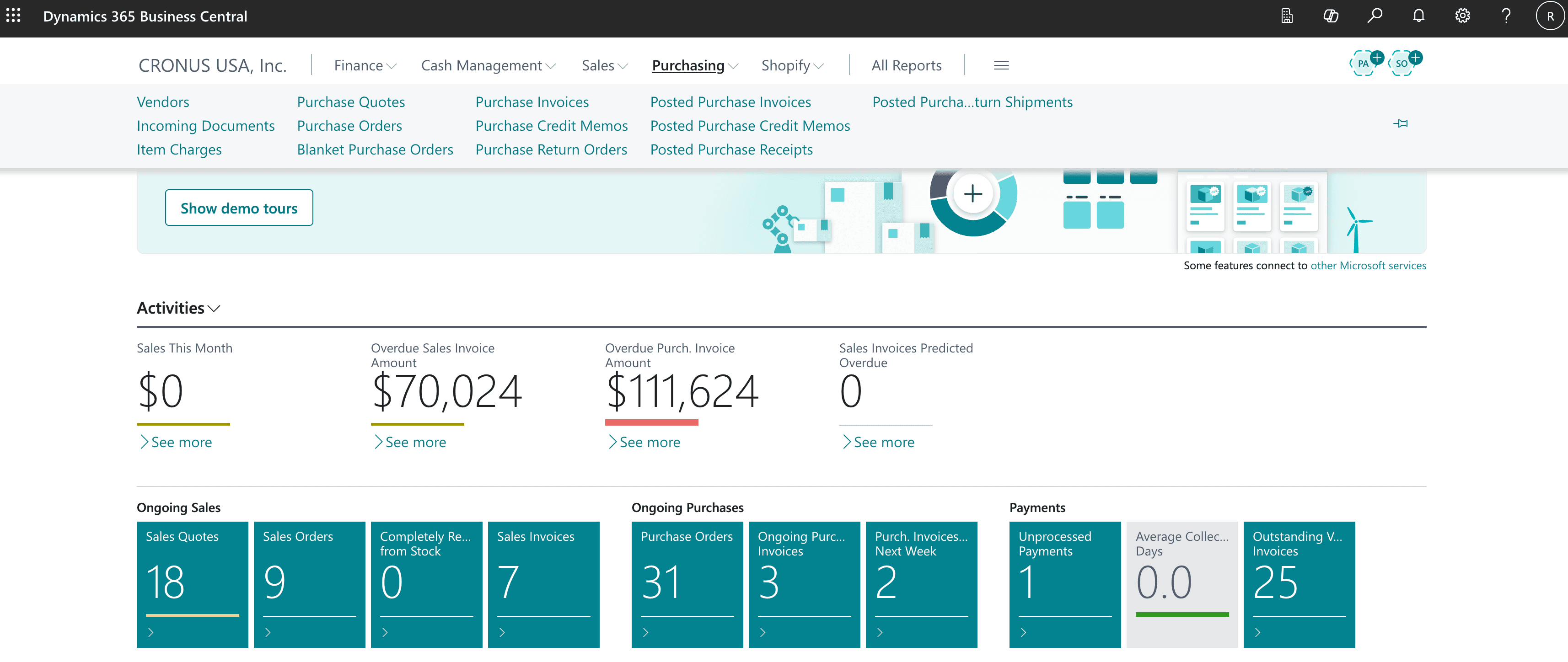Open Posted Purchase Credit Memos
Screen dimensions: 1568x662
750,126
